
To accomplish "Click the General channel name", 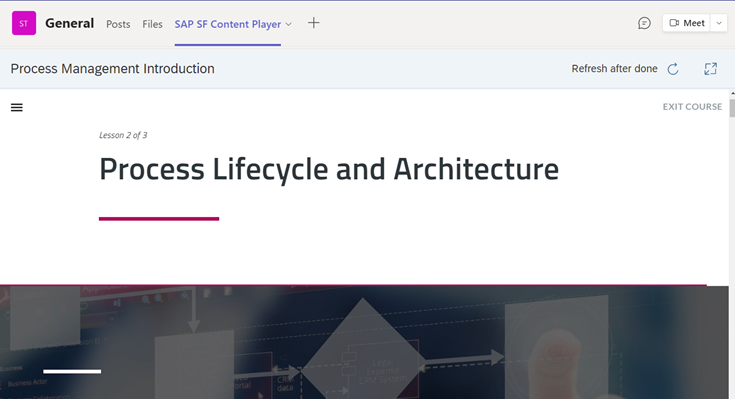I will pos(69,23).
